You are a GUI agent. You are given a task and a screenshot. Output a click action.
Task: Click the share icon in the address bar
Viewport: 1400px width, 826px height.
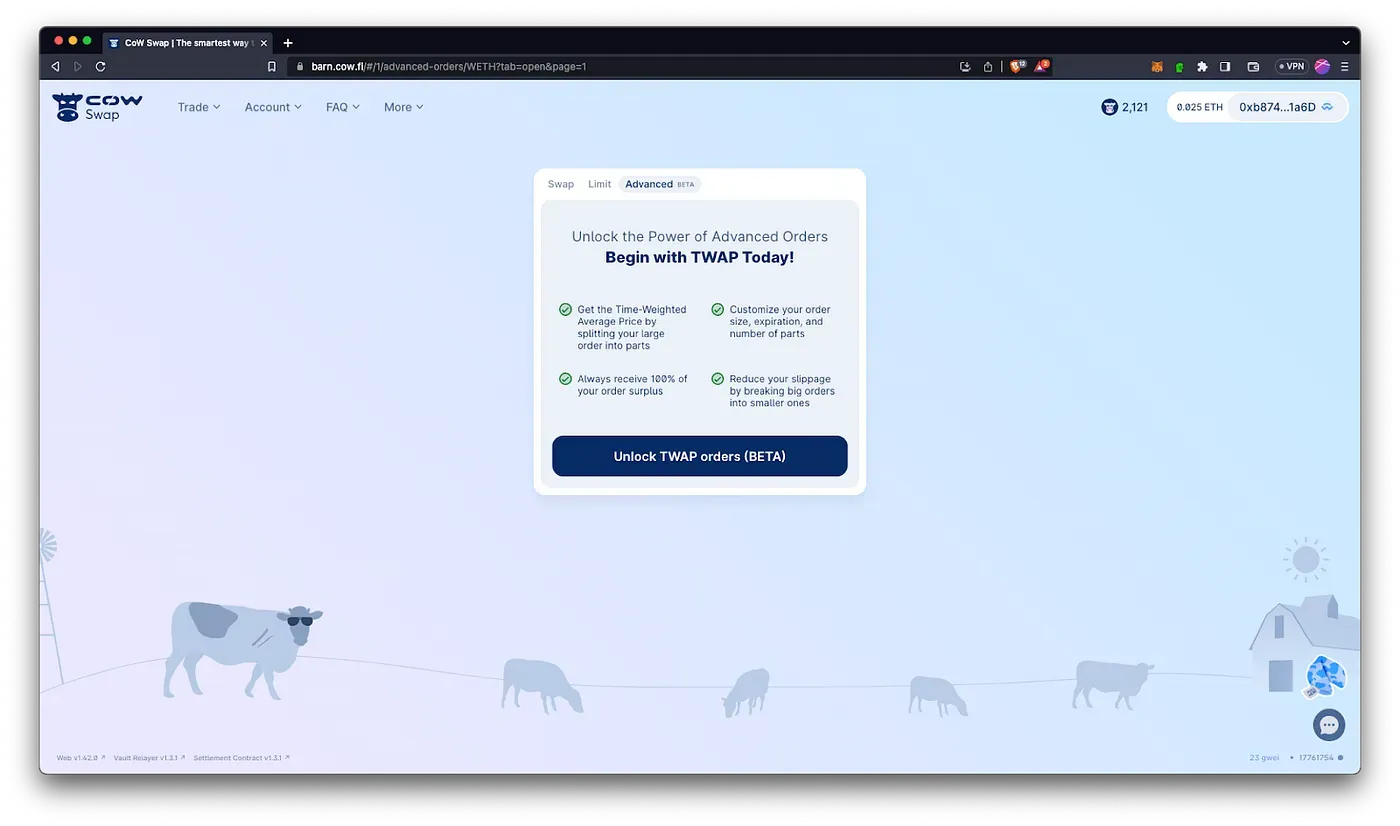click(988, 66)
